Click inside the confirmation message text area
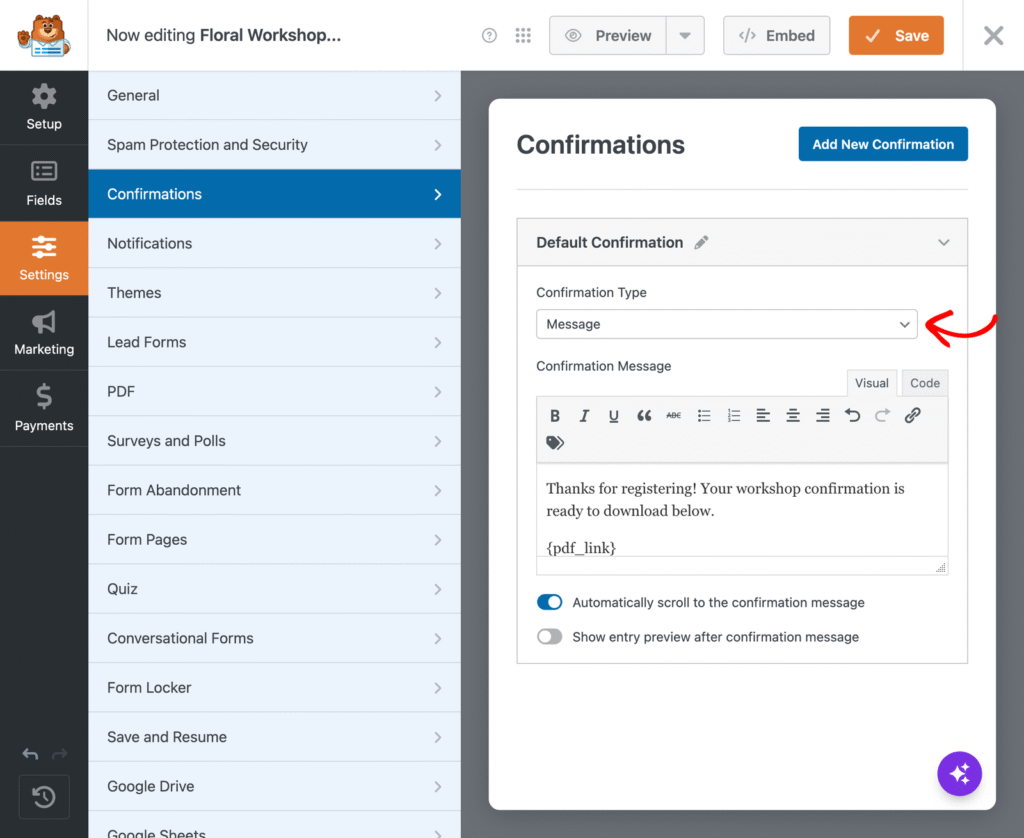This screenshot has width=1024, height=838. [x=742, y=510]
